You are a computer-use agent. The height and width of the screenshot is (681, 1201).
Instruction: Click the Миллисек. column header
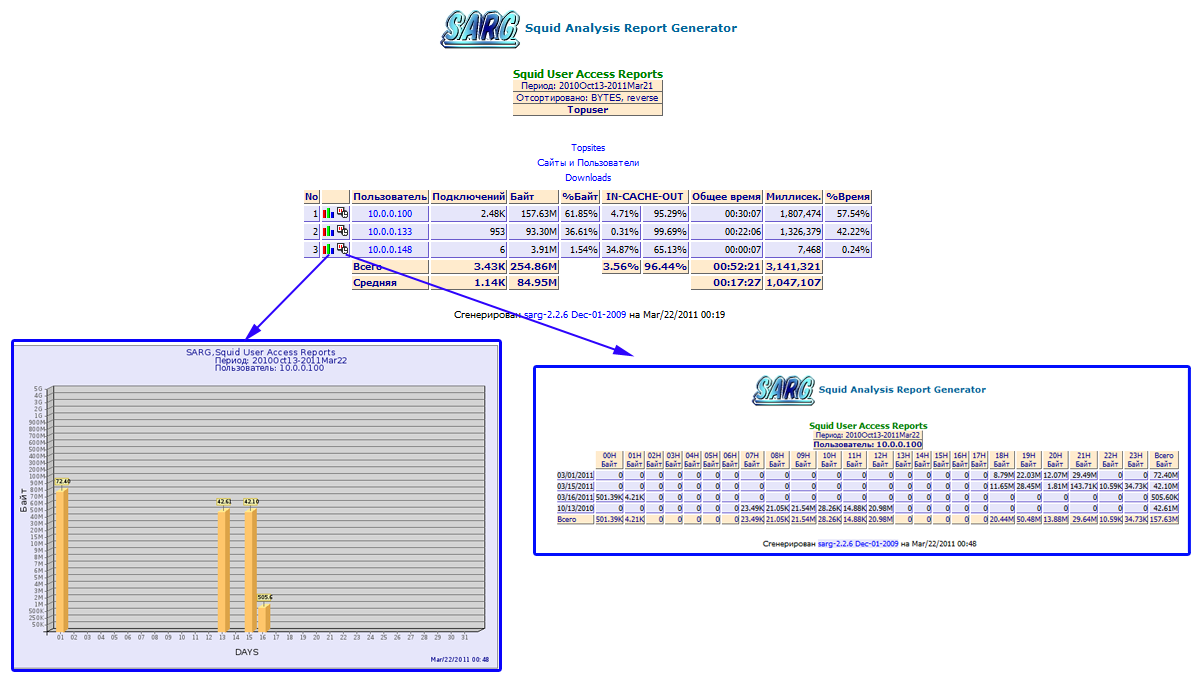click(x=794, y=197)
